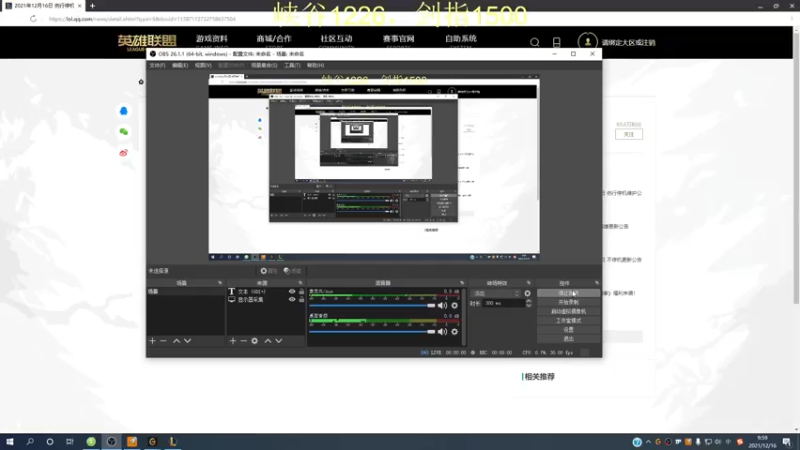Move the source up with the up arrow in the Sources panel
Screen dimensions: 800x450
pos(267,341)
